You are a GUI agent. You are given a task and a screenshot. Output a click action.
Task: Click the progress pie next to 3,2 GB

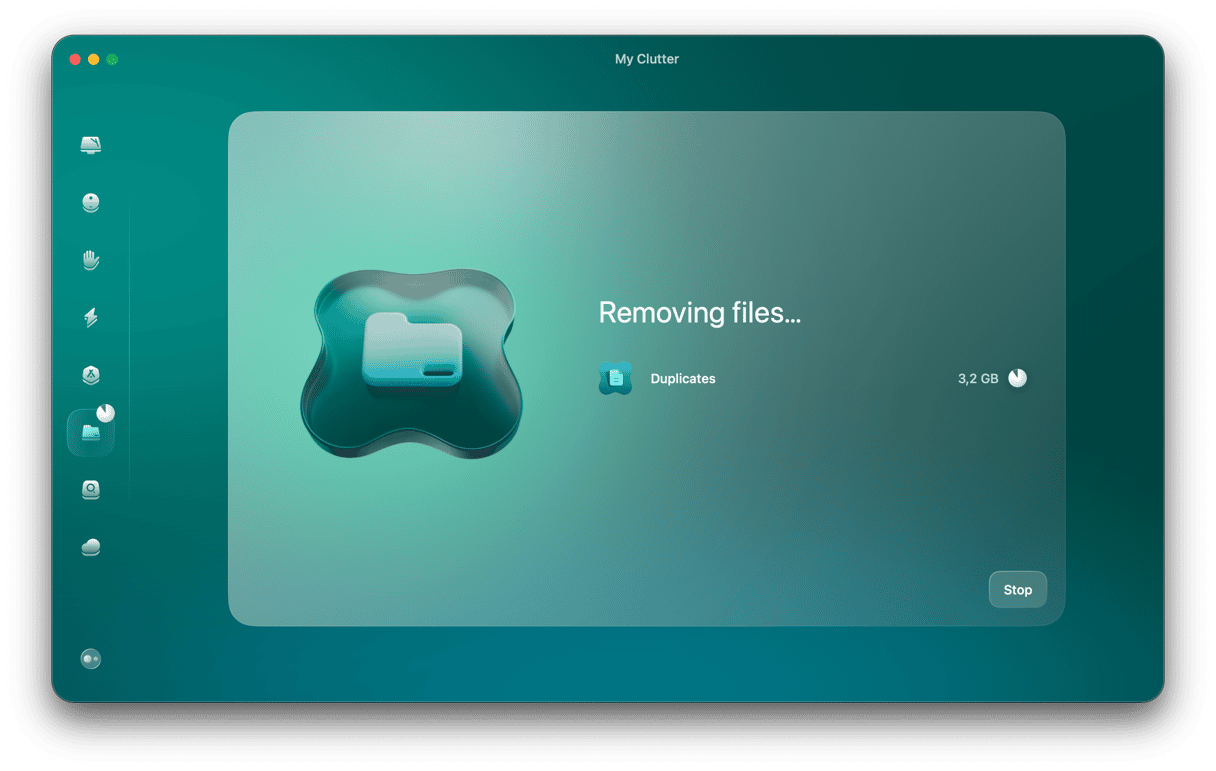(x=1017, y=378)
